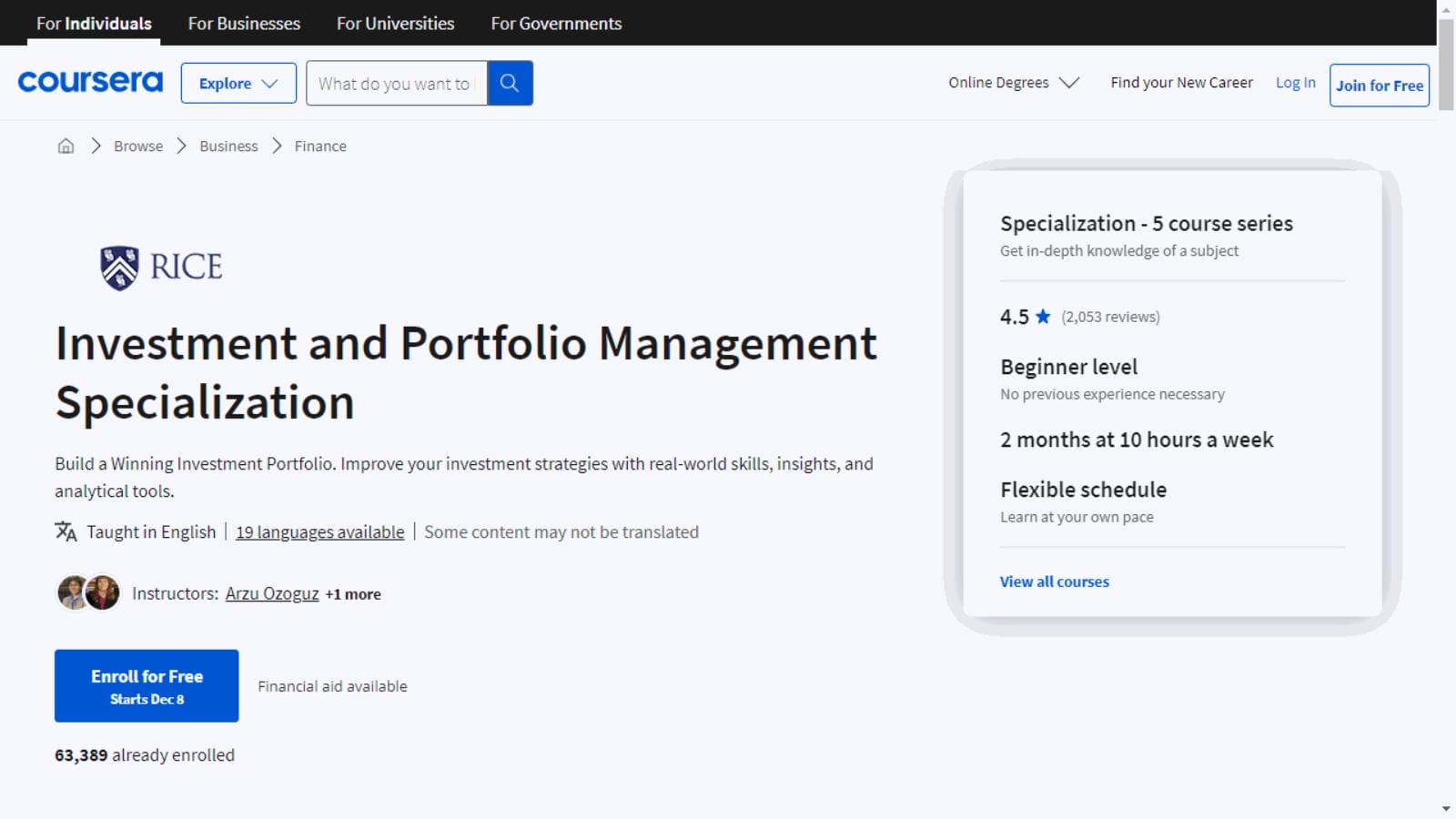Click scrollbar up arrow

point(1446,8)
